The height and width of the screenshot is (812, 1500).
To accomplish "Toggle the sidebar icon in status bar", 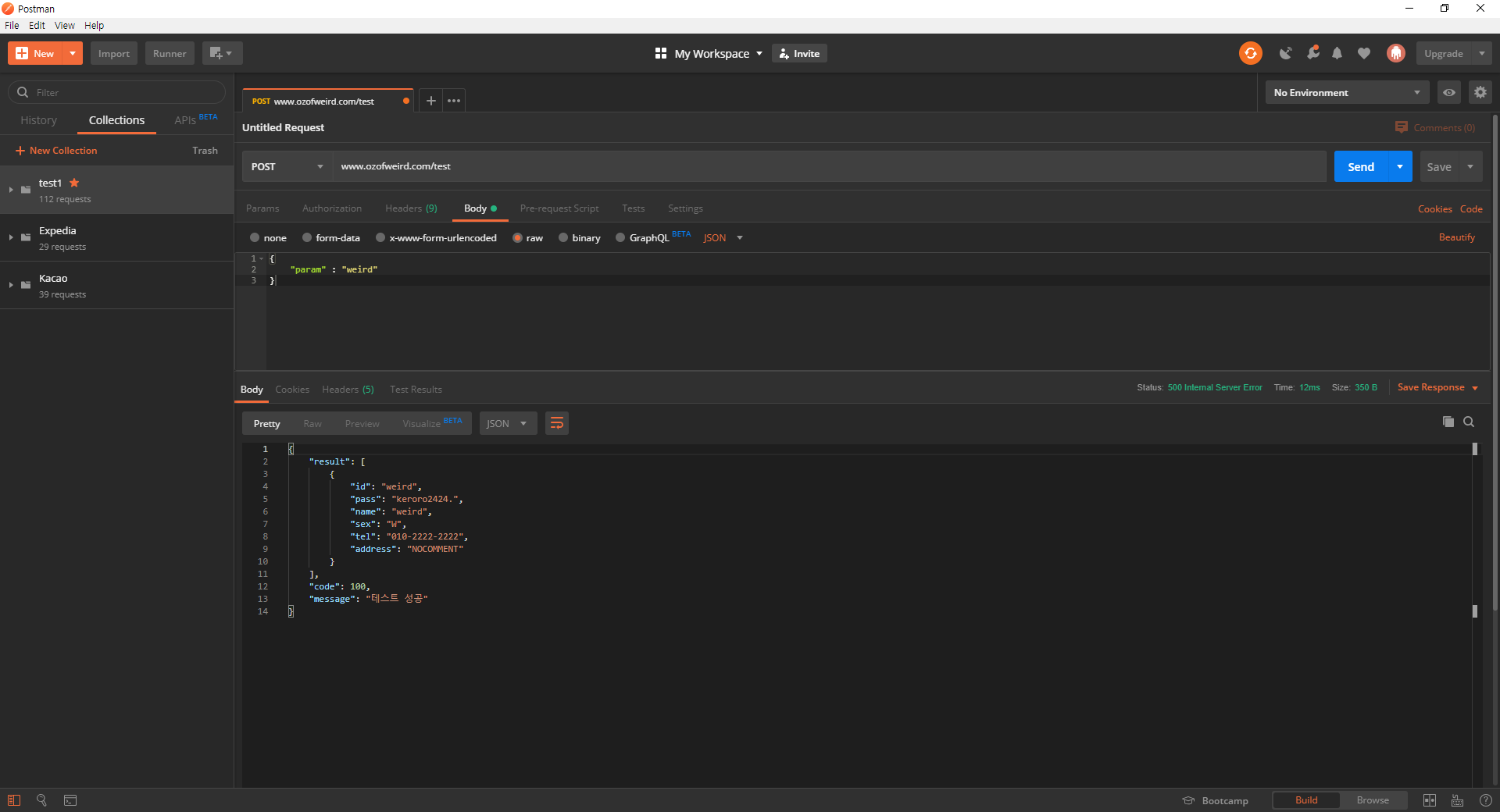I will [14, 800].
